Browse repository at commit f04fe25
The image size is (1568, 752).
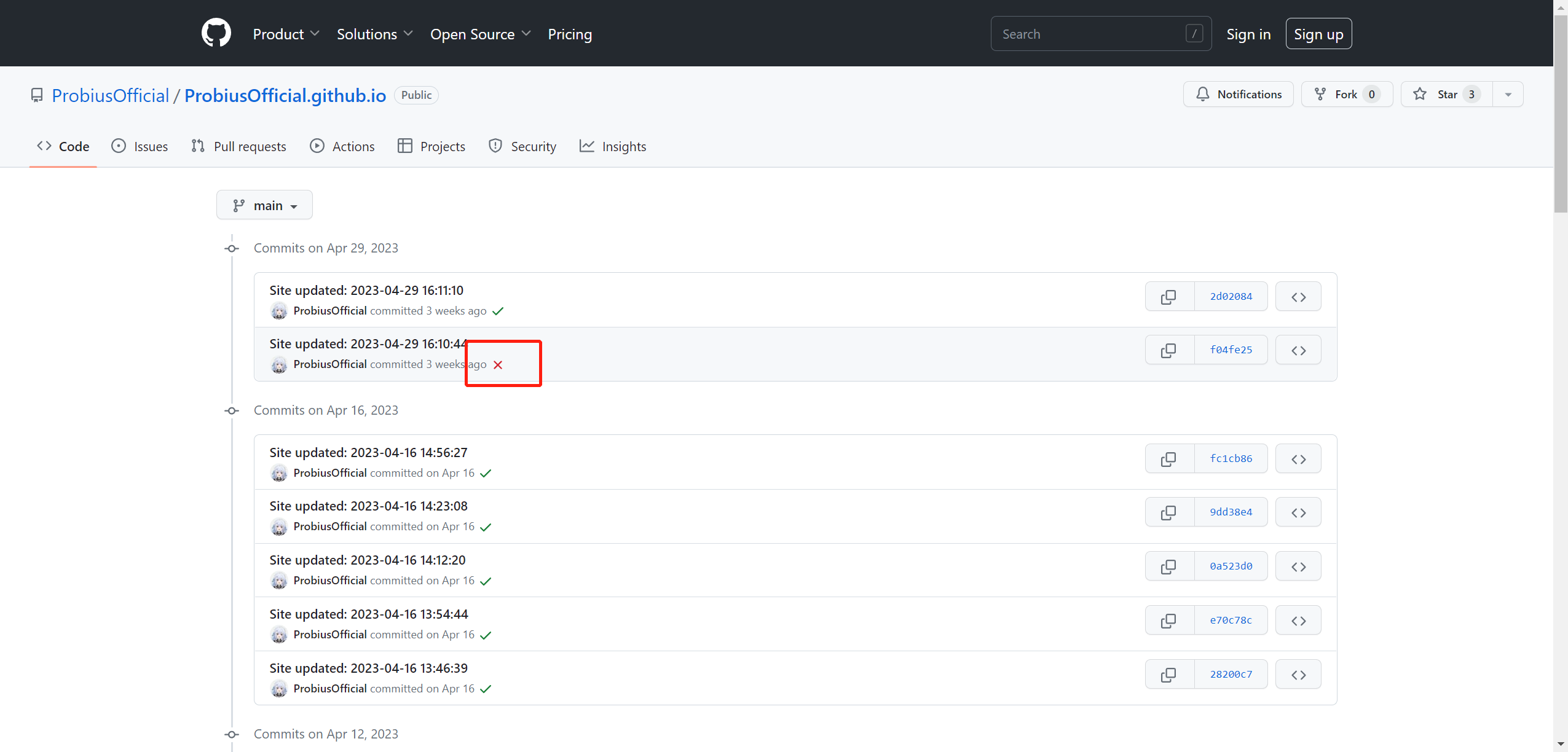click(1298, 350)
